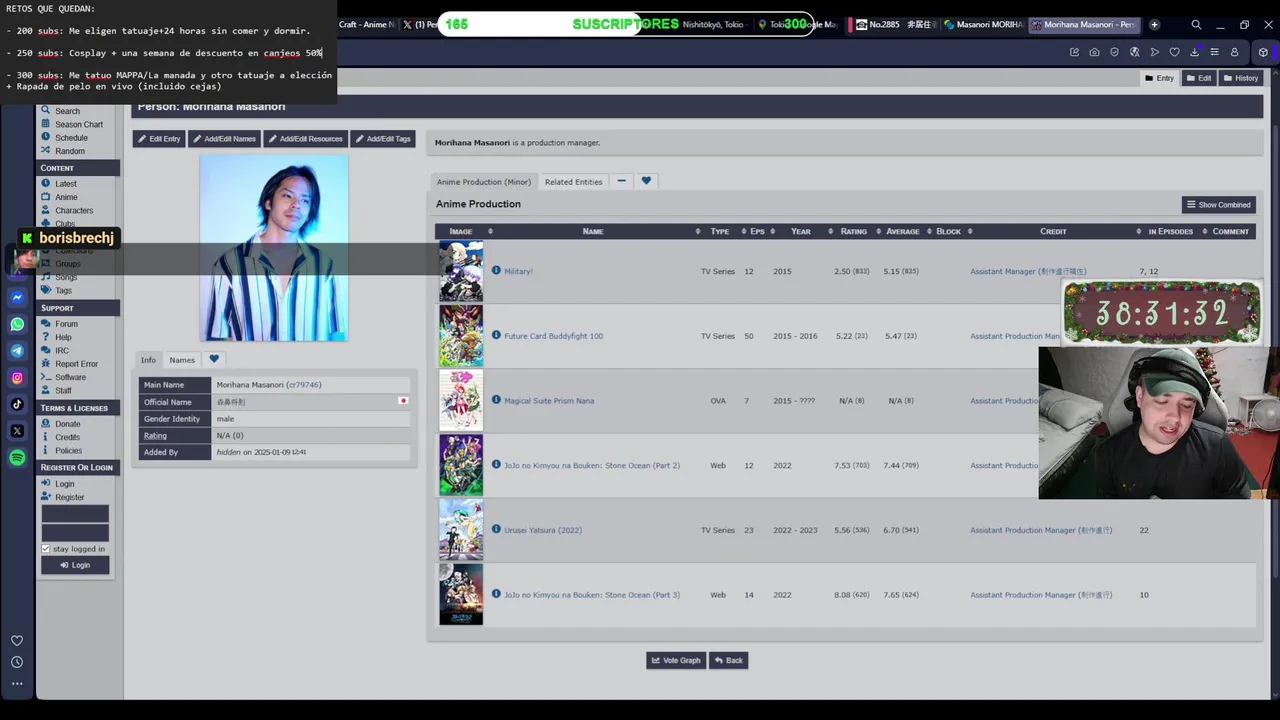Open WhatsApp in the browser sidebar
Viewport: 1280px width, 720px height.
point(17,324)
